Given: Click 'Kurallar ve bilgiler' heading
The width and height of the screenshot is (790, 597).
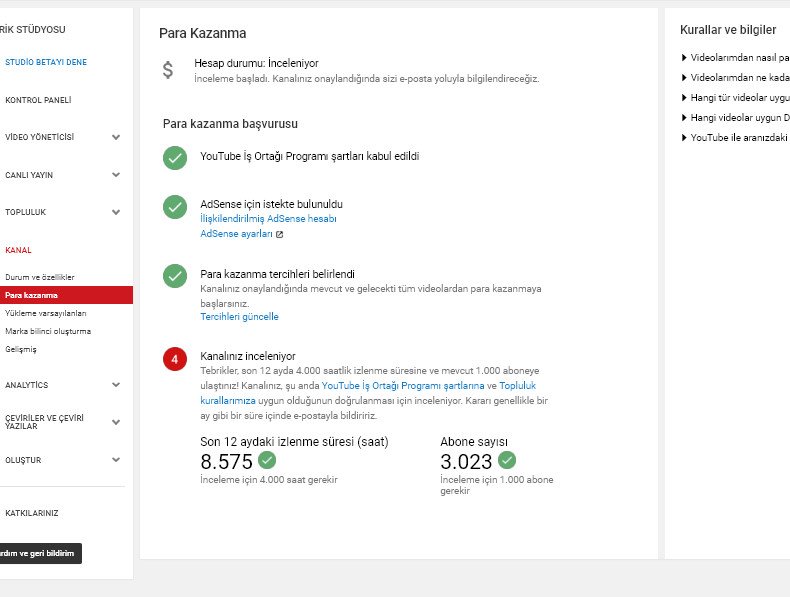Looking at the screenshot, I should click(x=728, y=30).
